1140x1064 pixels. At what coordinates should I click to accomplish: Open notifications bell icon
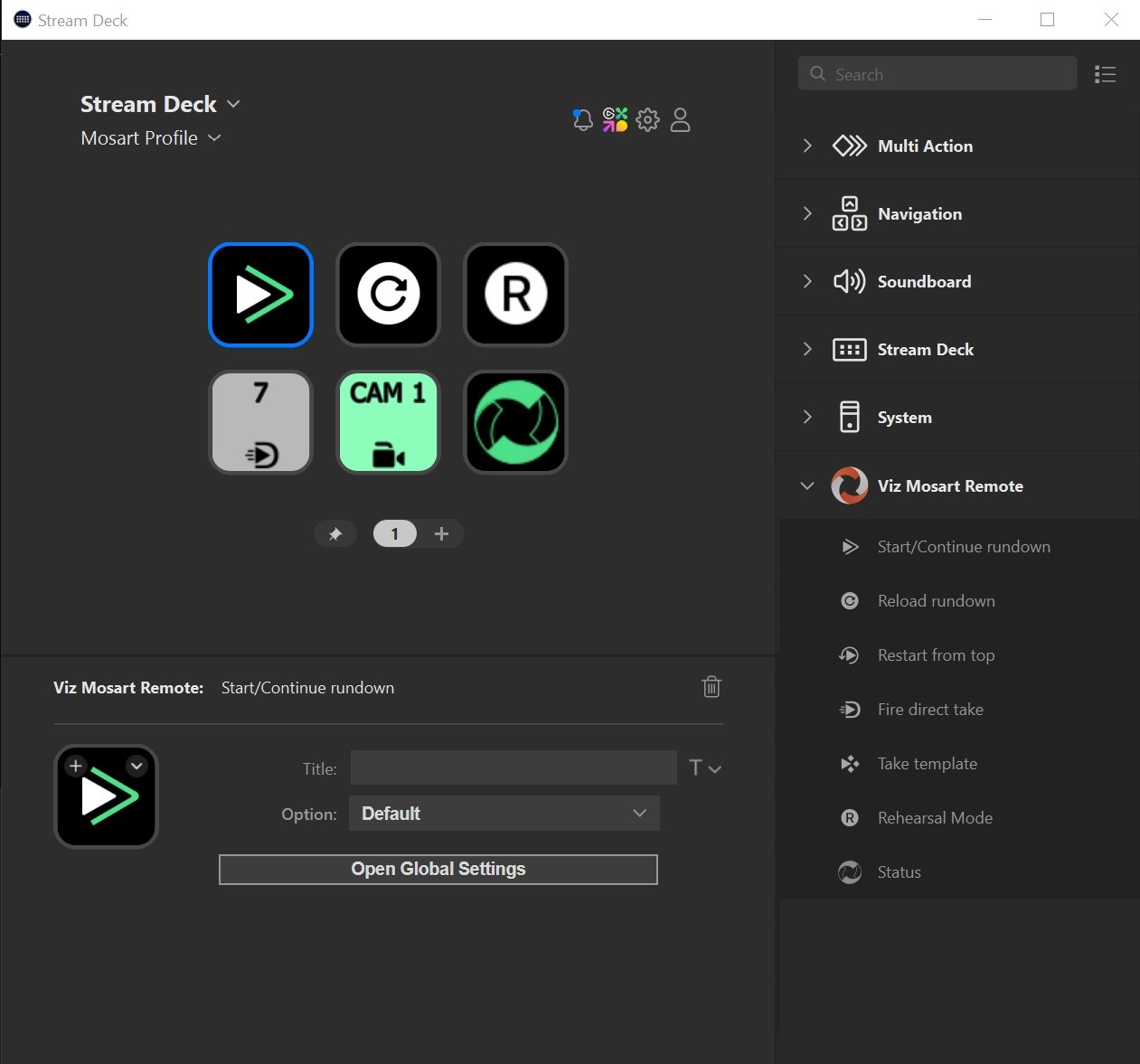(583, 120)
